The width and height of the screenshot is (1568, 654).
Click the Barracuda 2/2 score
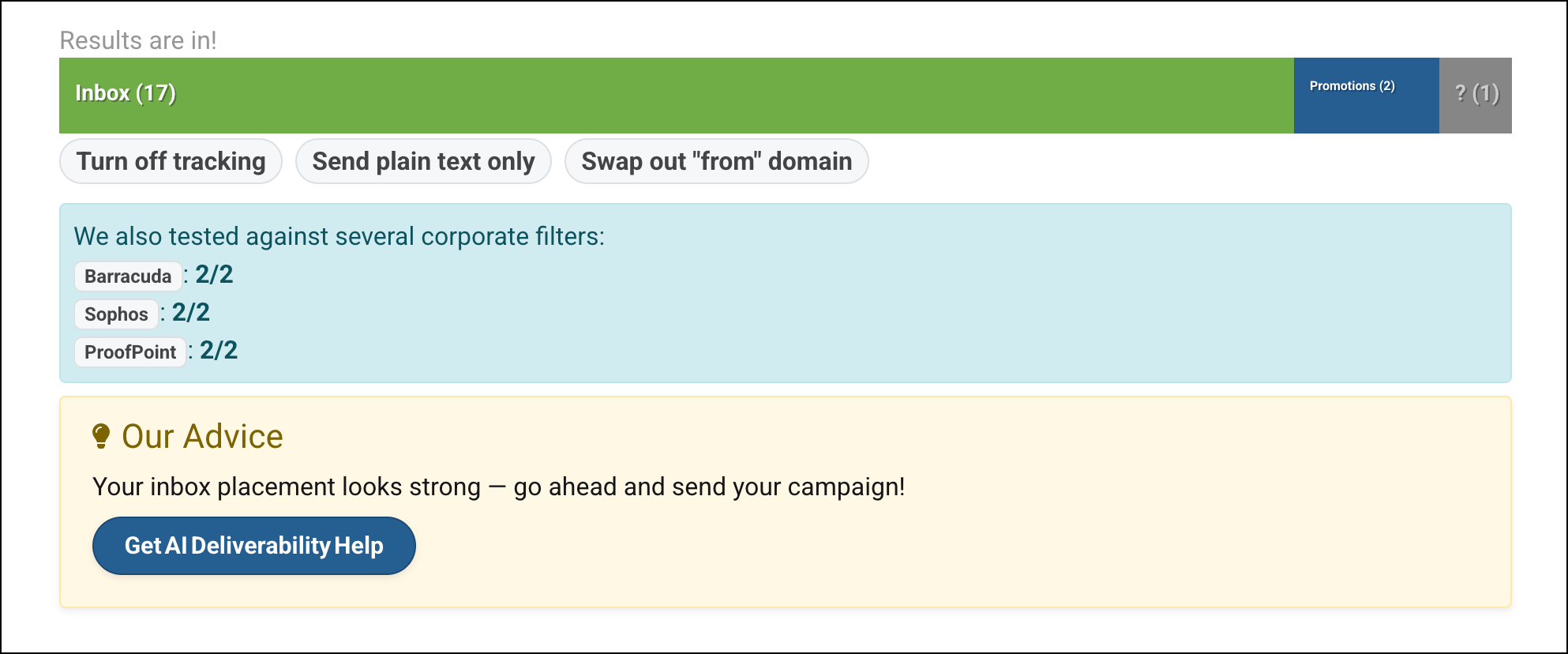tap(214, 275)
